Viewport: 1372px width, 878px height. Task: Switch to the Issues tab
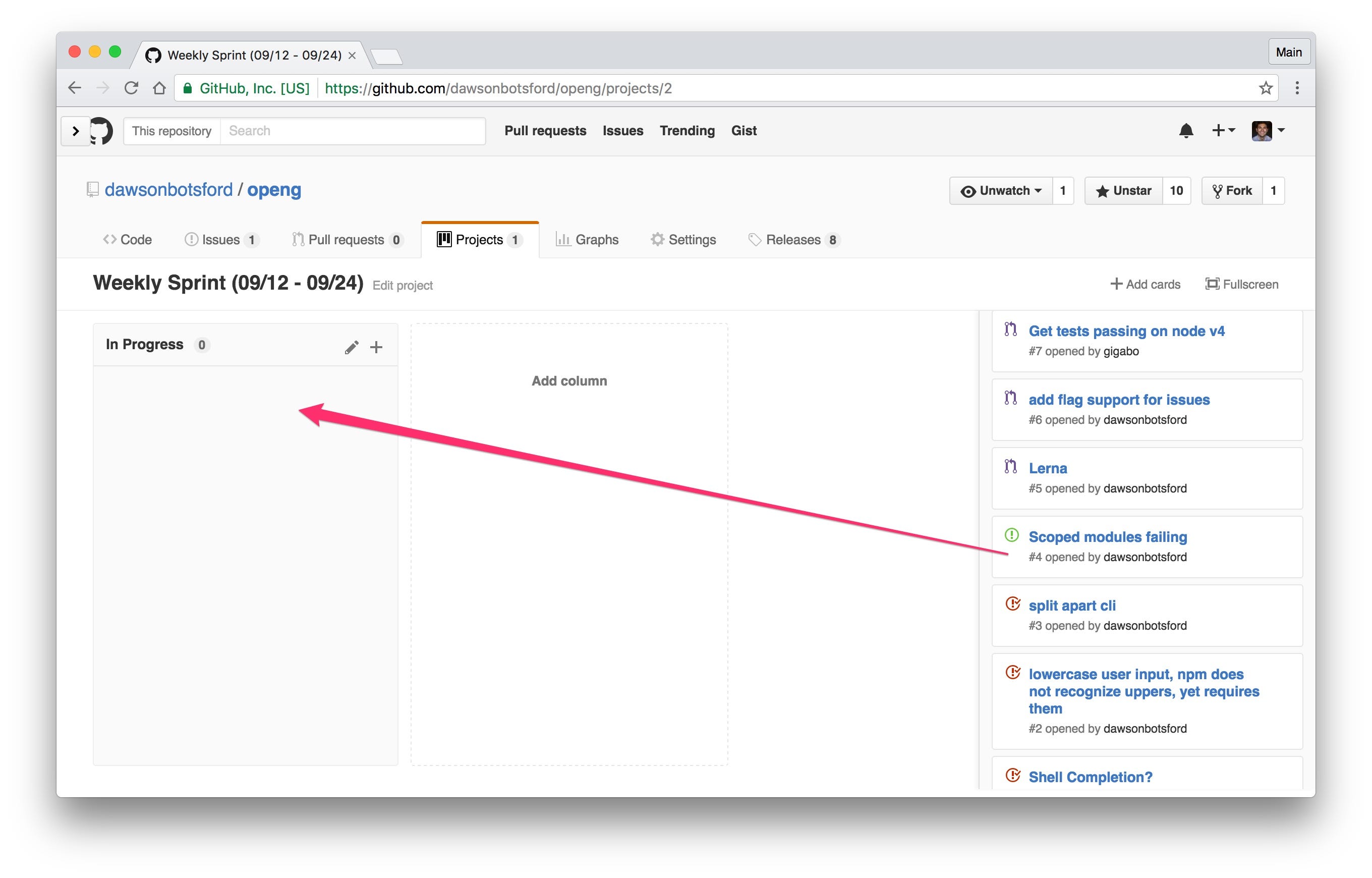coord(221,240)
